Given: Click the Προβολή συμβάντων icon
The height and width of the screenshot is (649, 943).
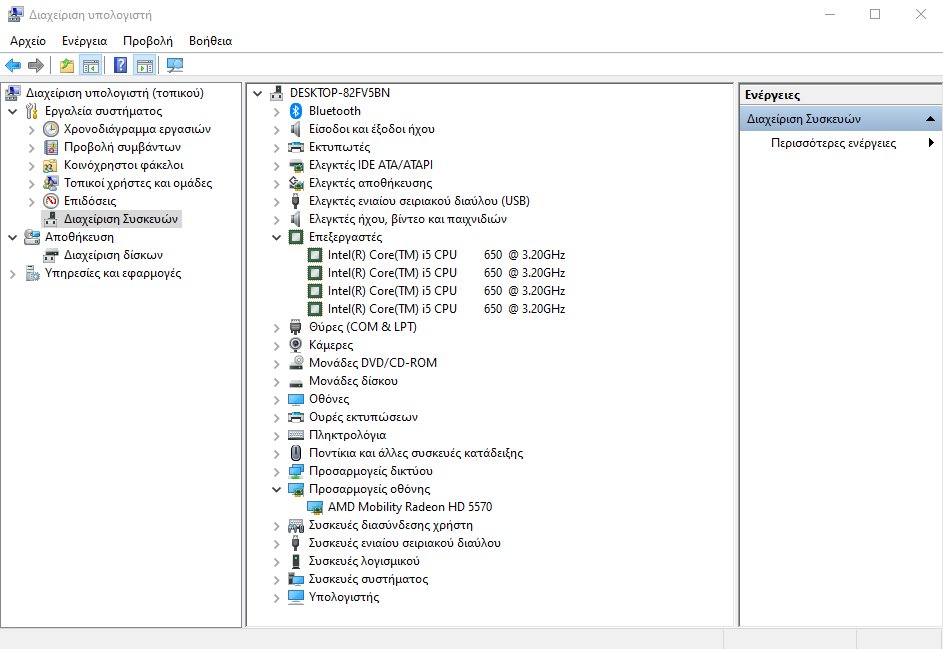Looking at the screenshot, I should pyautogui.click(x=51, y=147).
